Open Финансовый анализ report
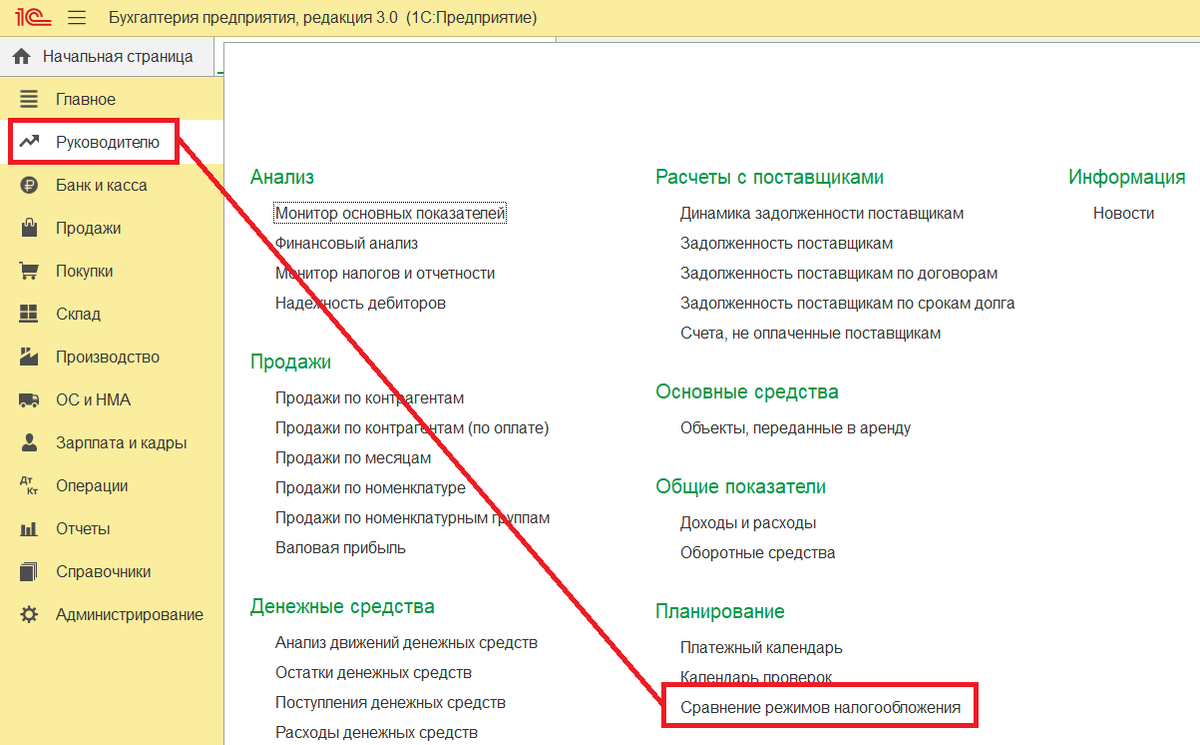The image size is (1200, 745). [x=346, y=243]
